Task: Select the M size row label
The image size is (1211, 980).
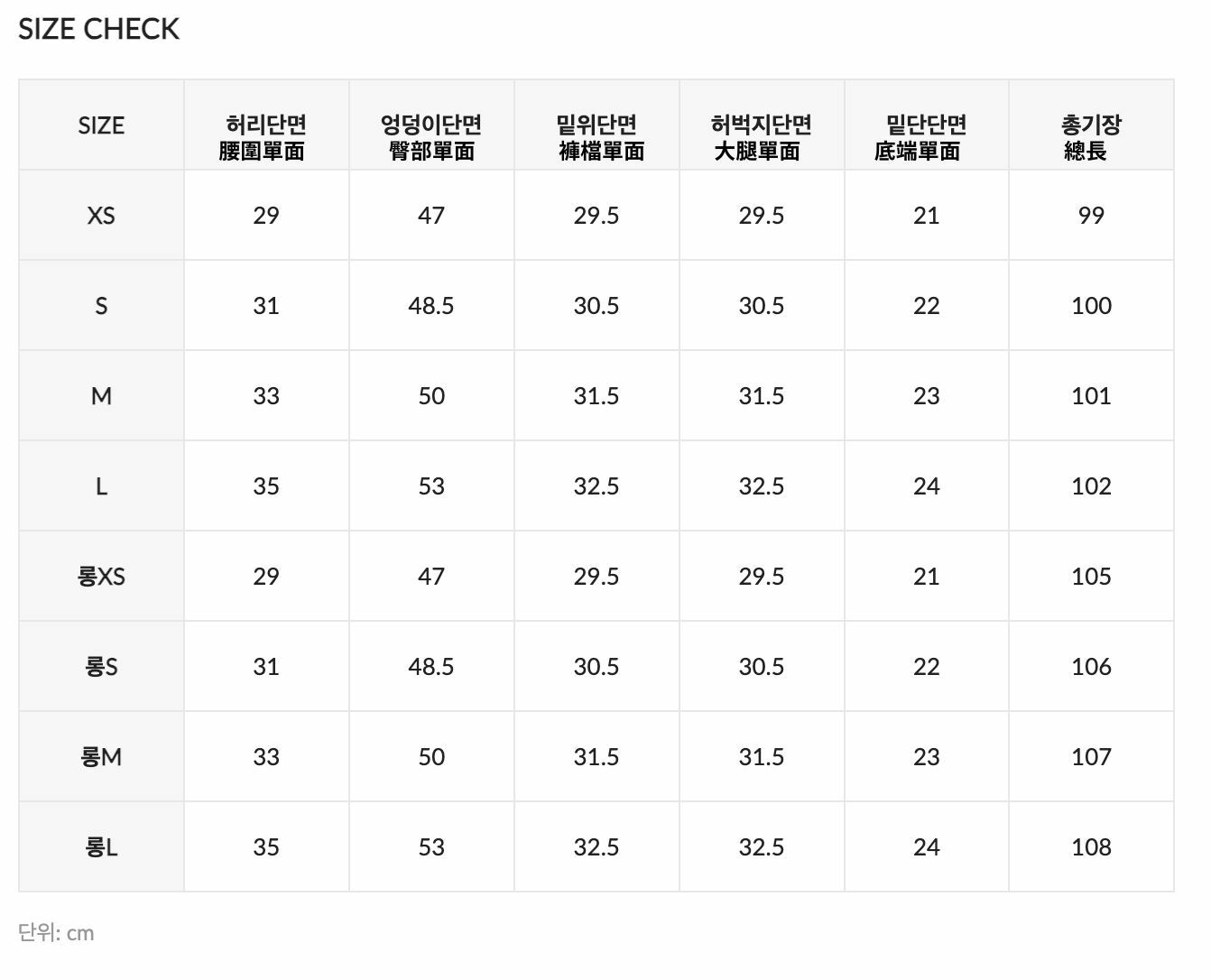Action: pos(101,396)
